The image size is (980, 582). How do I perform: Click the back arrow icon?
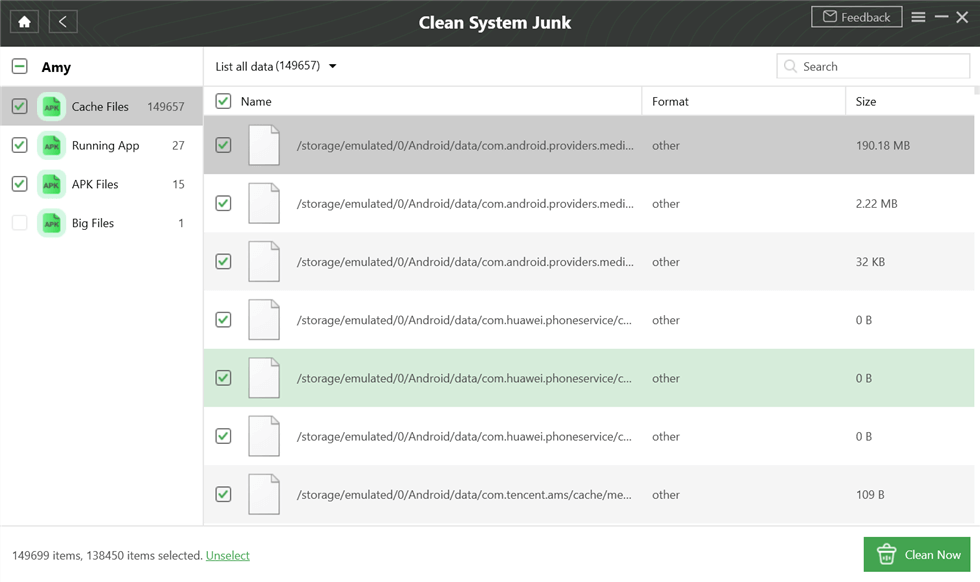(x=62, y=21)
